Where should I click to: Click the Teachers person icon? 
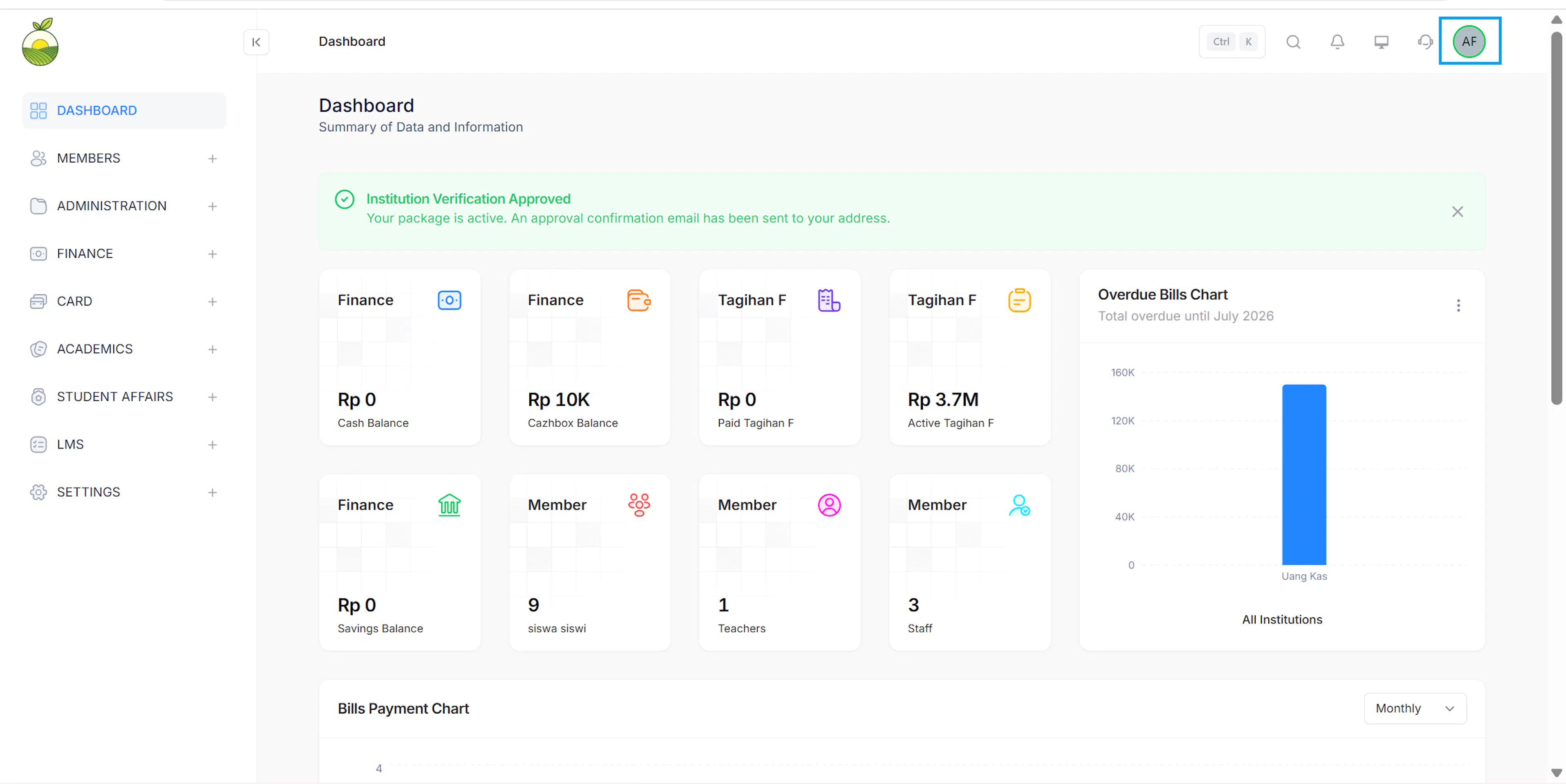pyautogui.click(x=829, y=505)
